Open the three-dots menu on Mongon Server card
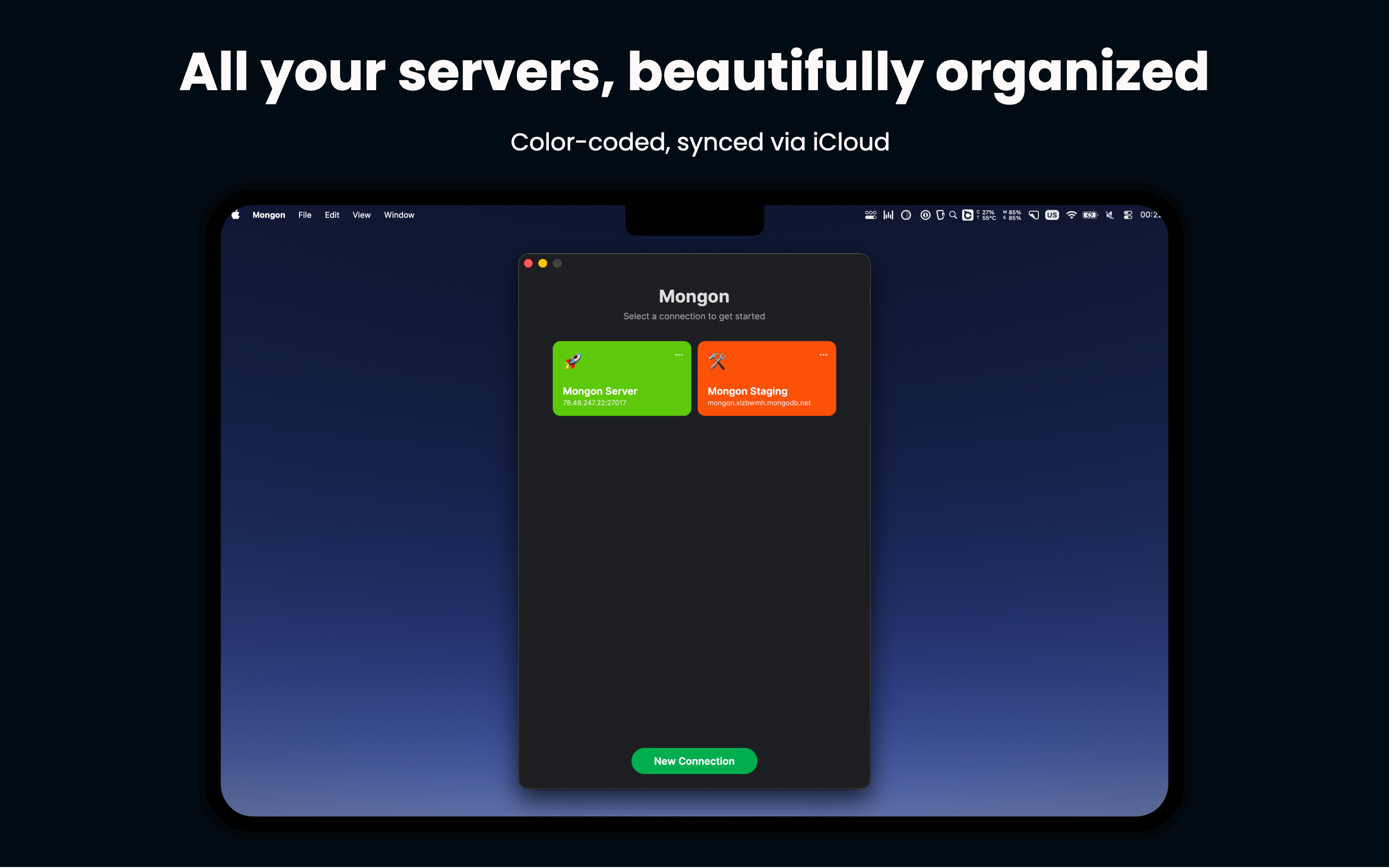1389x868 pixels. pyautogui.click(x=679, y=355)
